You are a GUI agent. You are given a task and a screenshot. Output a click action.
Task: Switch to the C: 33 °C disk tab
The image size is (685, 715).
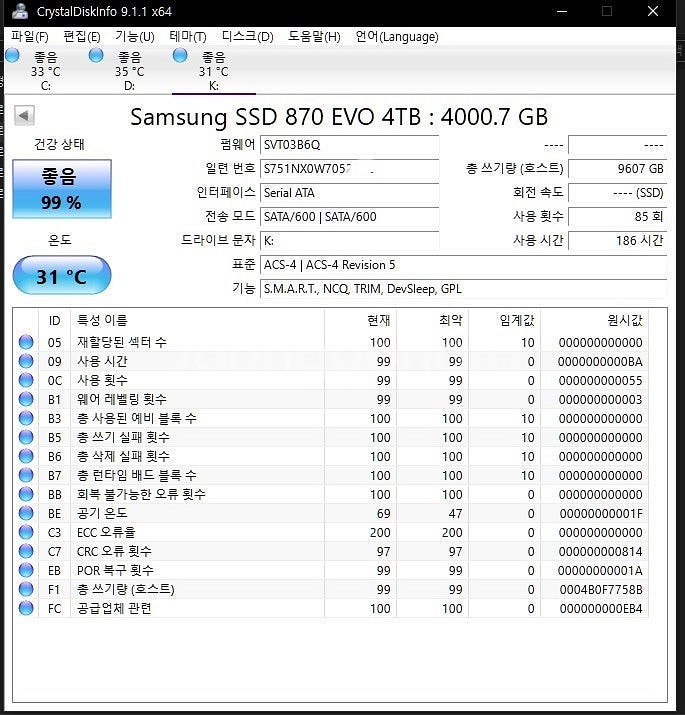tap(46, 71)
